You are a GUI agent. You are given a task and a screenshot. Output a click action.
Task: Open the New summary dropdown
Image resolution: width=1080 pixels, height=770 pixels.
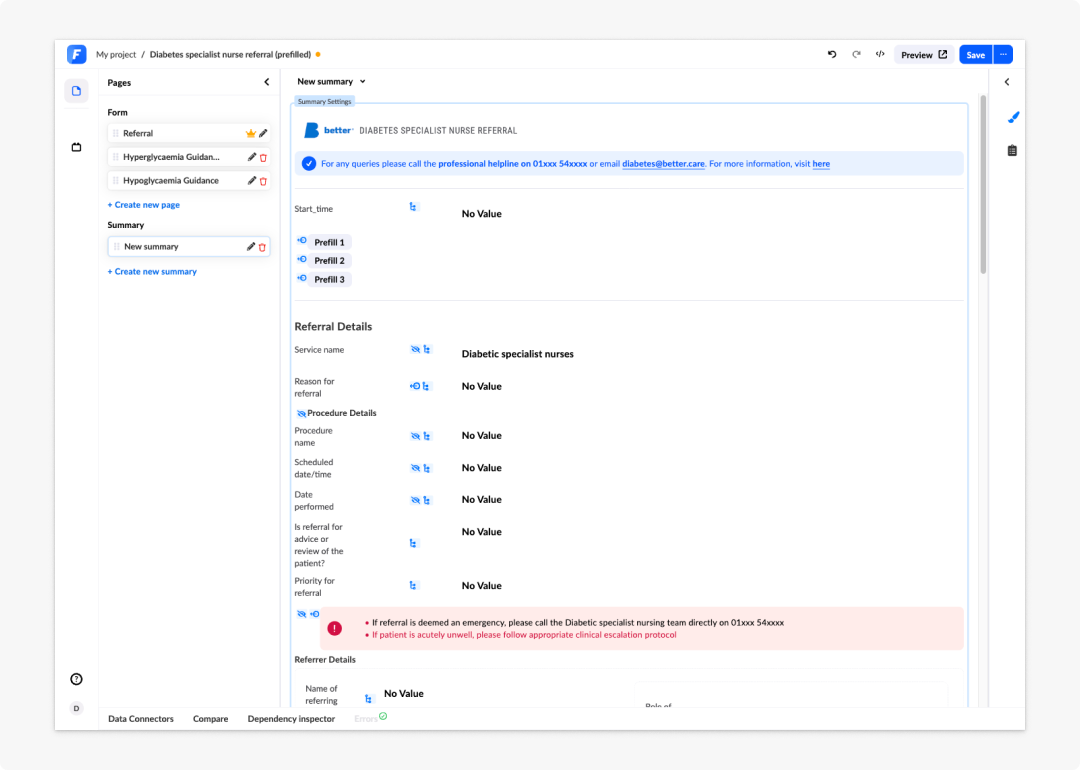331,81
